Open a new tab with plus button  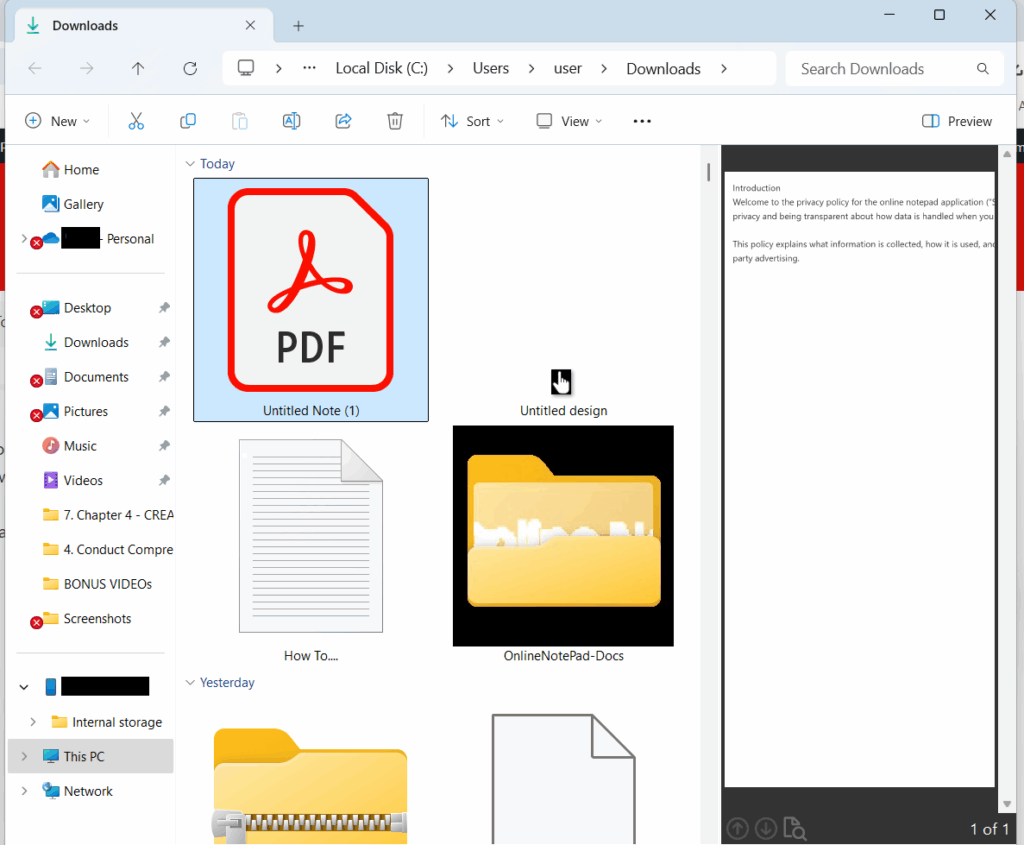click(298, 26)
